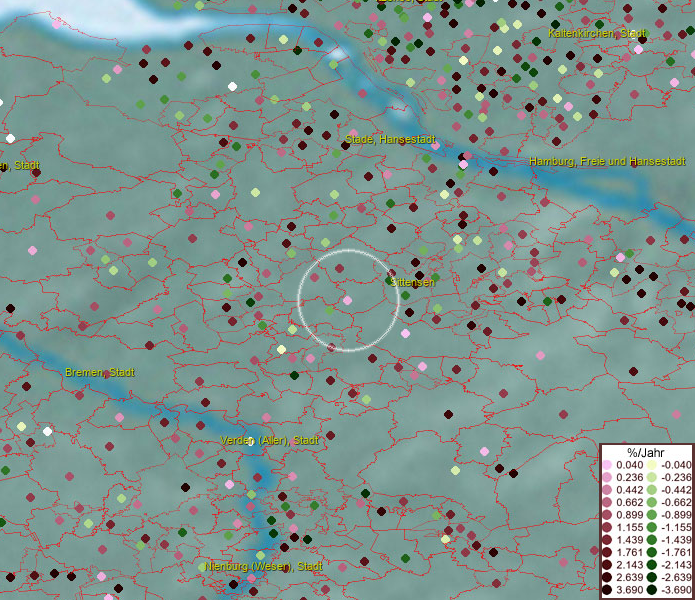Click the Kaltenkirchen, Stadt label

click(597, 33)
